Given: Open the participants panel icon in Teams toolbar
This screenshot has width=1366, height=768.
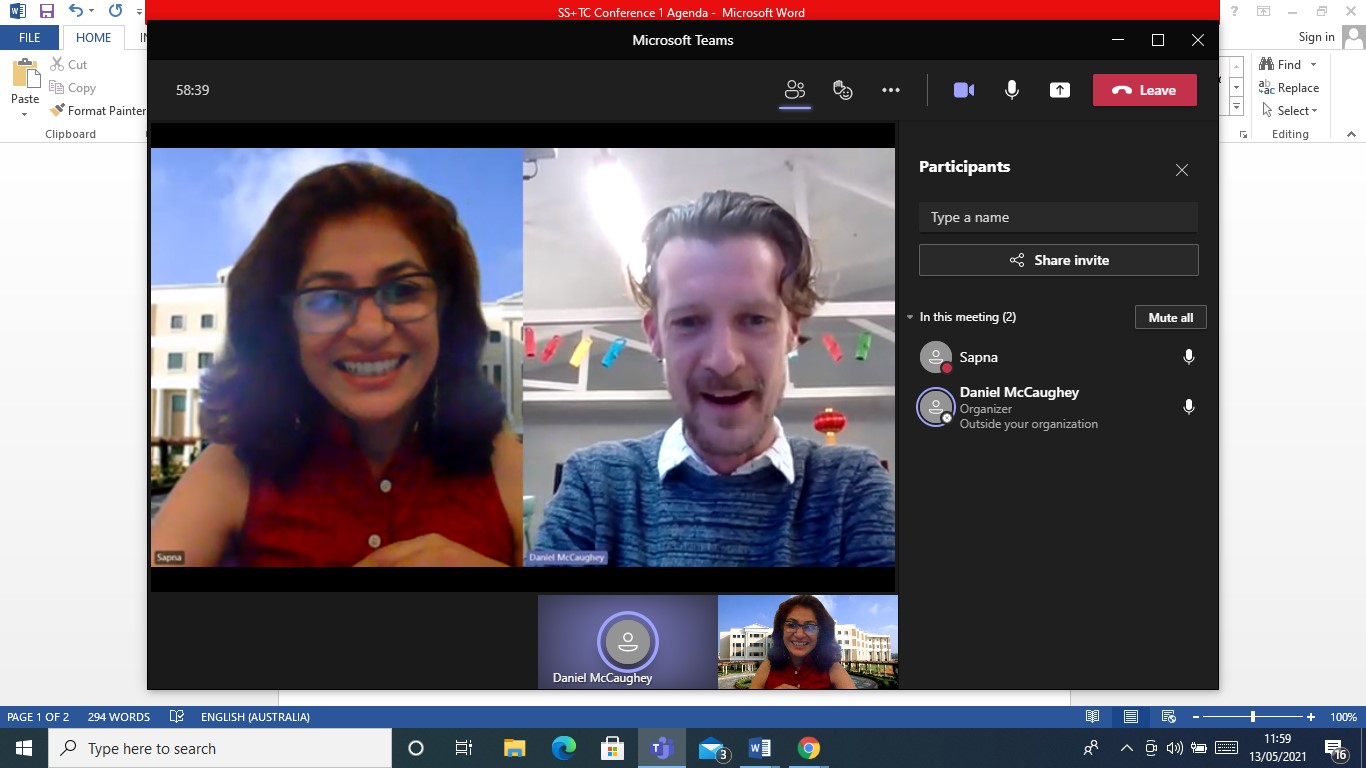Looking at the screenshot, I should coord(795,90).
